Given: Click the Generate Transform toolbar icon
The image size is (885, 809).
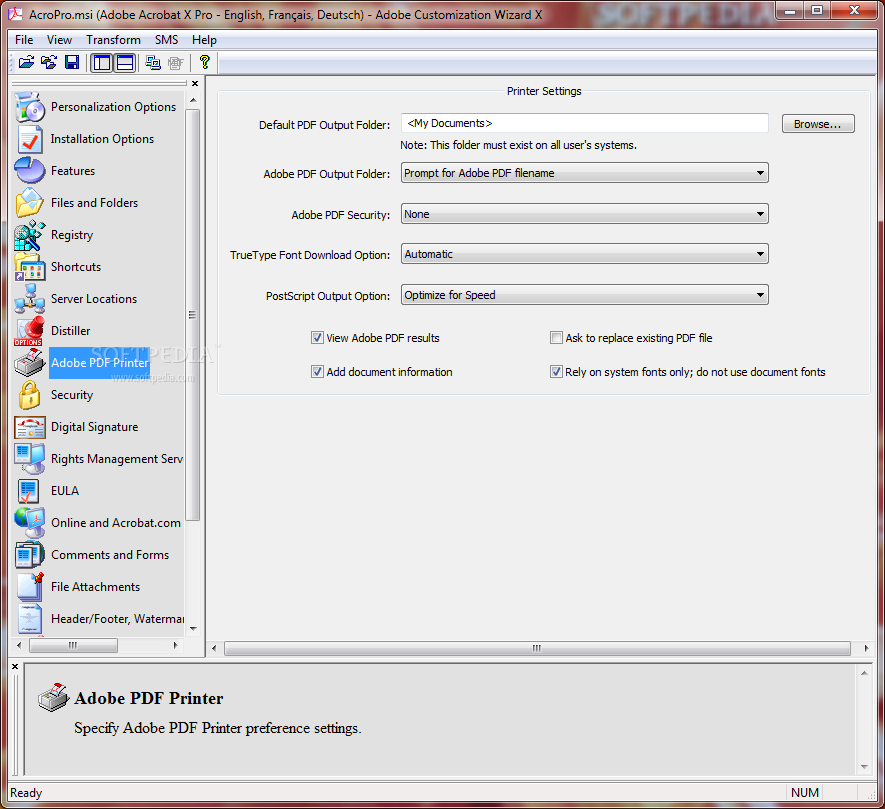Looking at the screenshot, I should (x=153, y=62).
